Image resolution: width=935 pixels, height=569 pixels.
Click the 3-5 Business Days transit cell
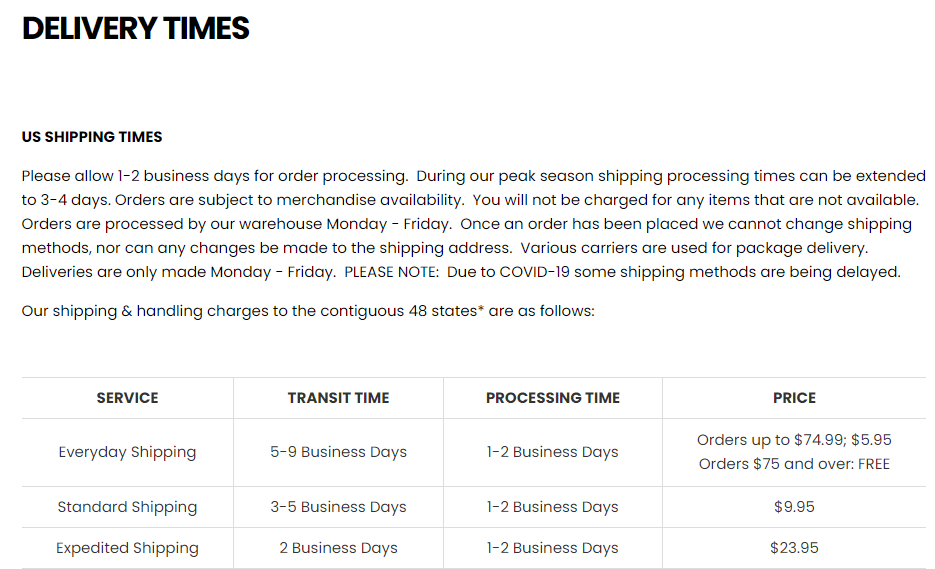point(338,507)
